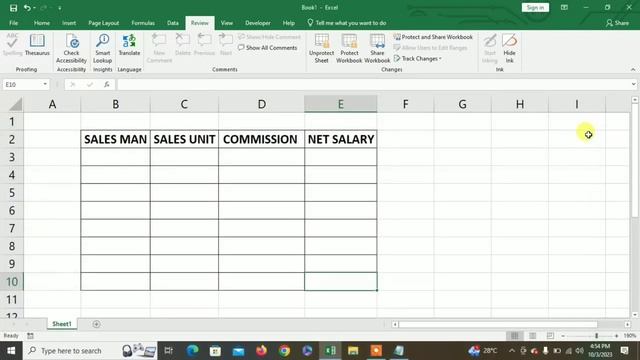
Task: Click Unprotect Sheet
Action: pos(321,49)
